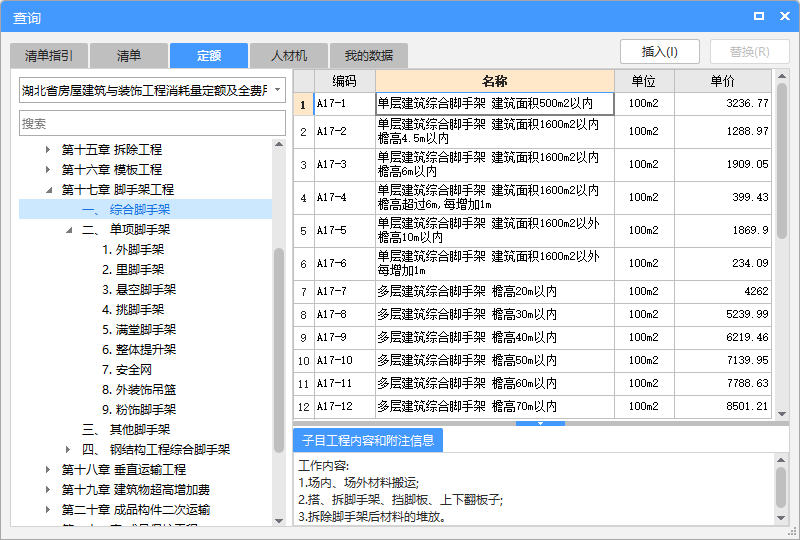
Task: Click the 搜索 input field
Action: [152, 124]
